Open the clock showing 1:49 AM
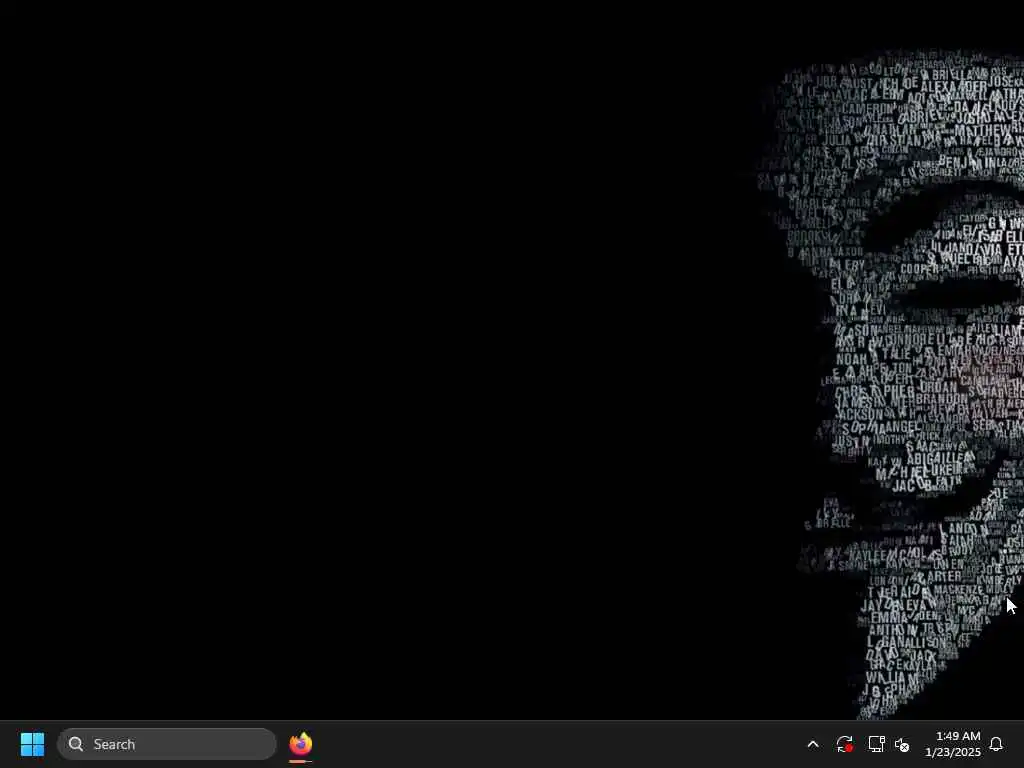The width and height of the screenshot is (1024, 768). [x=953, y=744]
